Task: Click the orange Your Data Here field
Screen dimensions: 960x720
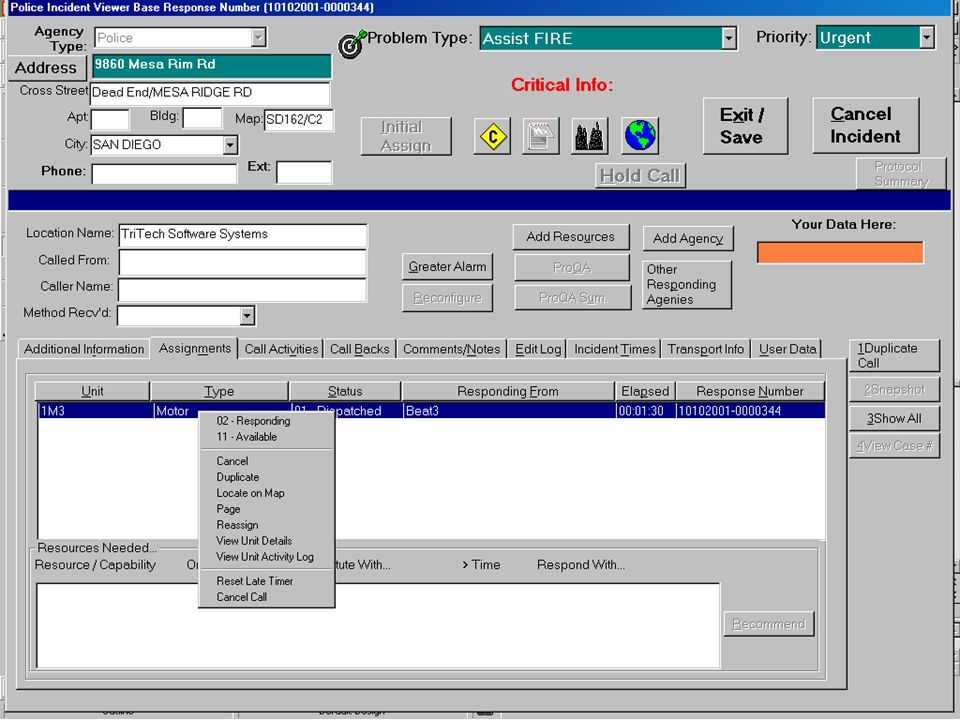Action: click(x=840, y=253)
